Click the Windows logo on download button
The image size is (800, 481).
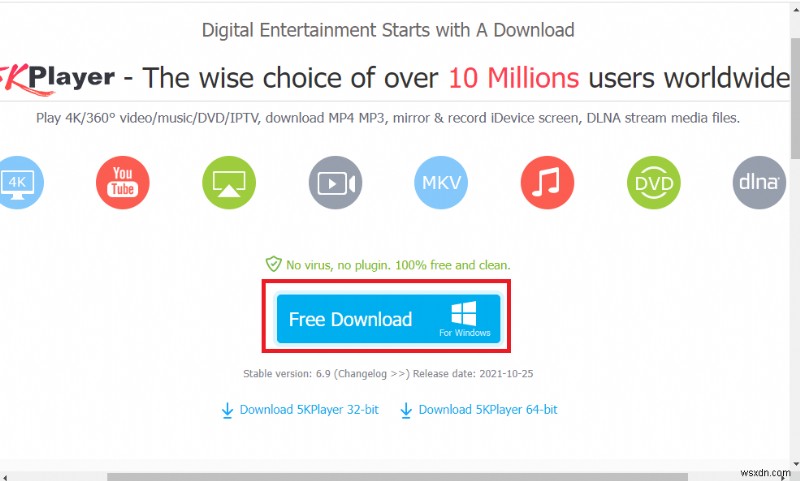pos(464,313)
